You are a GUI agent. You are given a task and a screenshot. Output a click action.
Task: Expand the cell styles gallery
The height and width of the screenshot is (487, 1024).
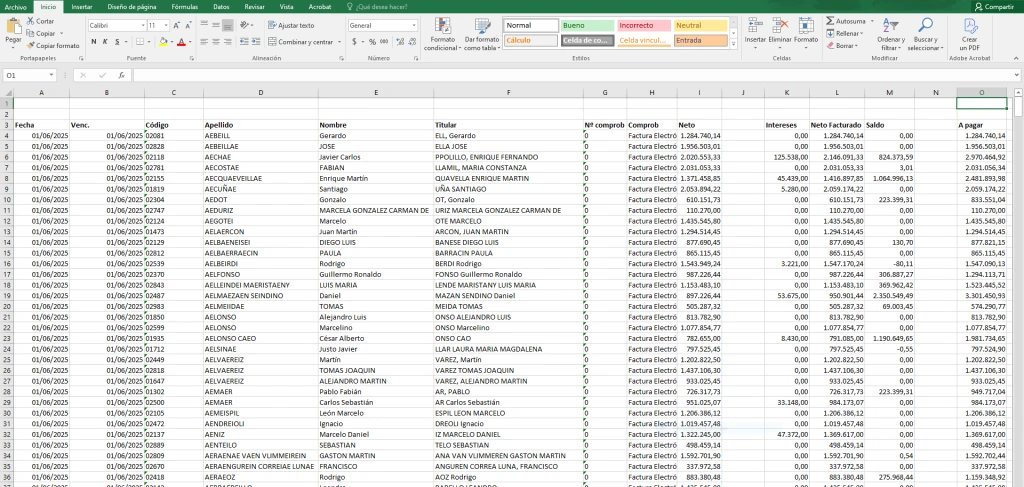pos(733,44)
